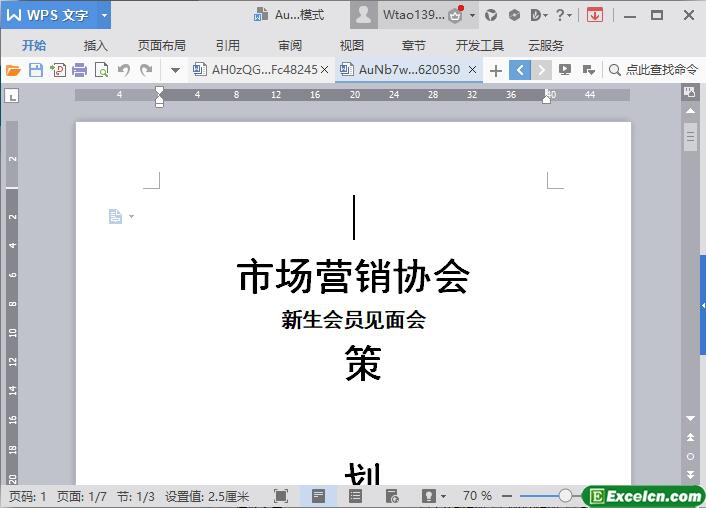The image size is (706, 508).
Task: Click the vertical scrollbar thumb
Action: coord(690,136)
